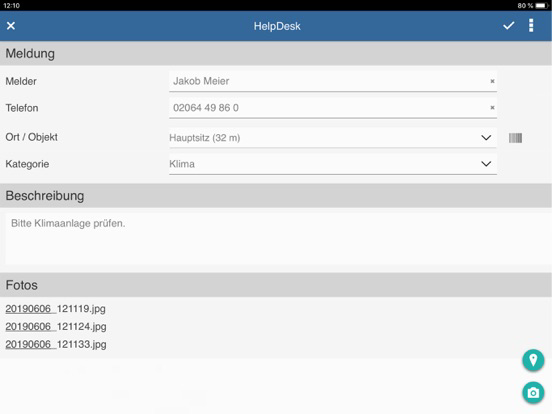Edit the Telefon number input field
The width and height of the screenshot is (552, 414).
(x=333, y=108)
